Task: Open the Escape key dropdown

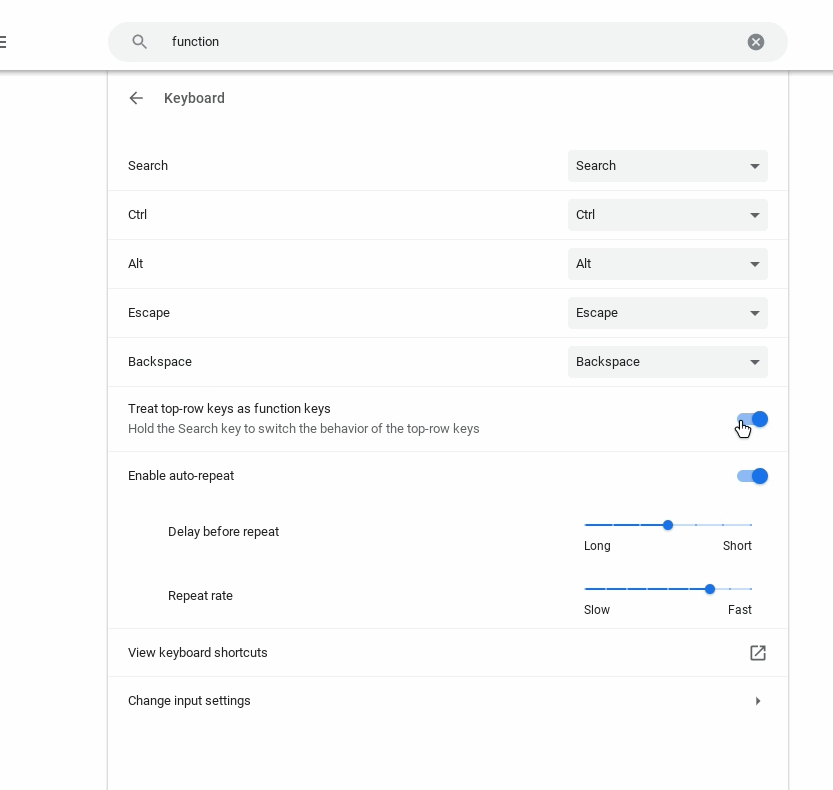Action: (667, 313)
